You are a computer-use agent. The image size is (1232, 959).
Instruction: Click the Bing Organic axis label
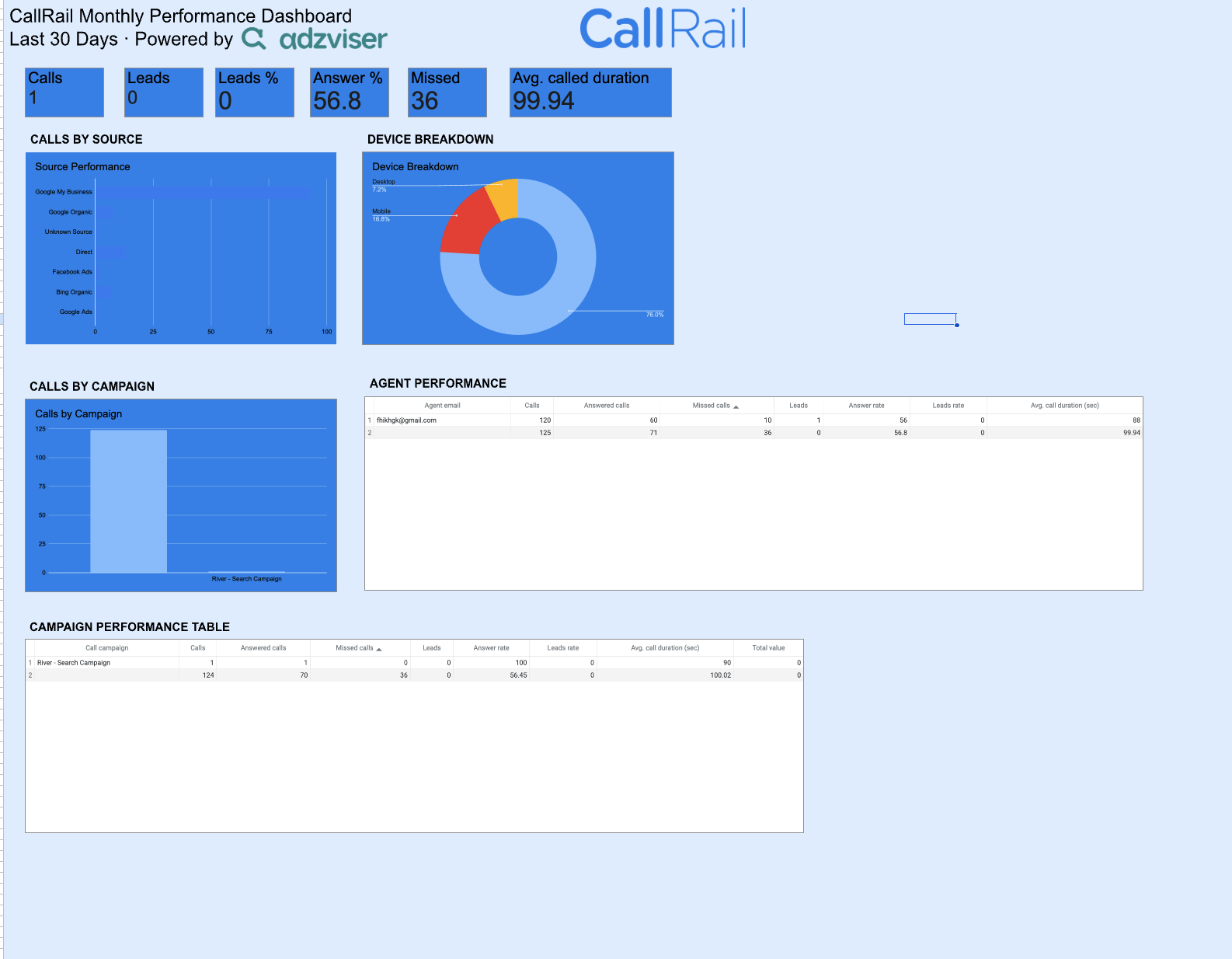pyautogui.click(x=74, y=292)
